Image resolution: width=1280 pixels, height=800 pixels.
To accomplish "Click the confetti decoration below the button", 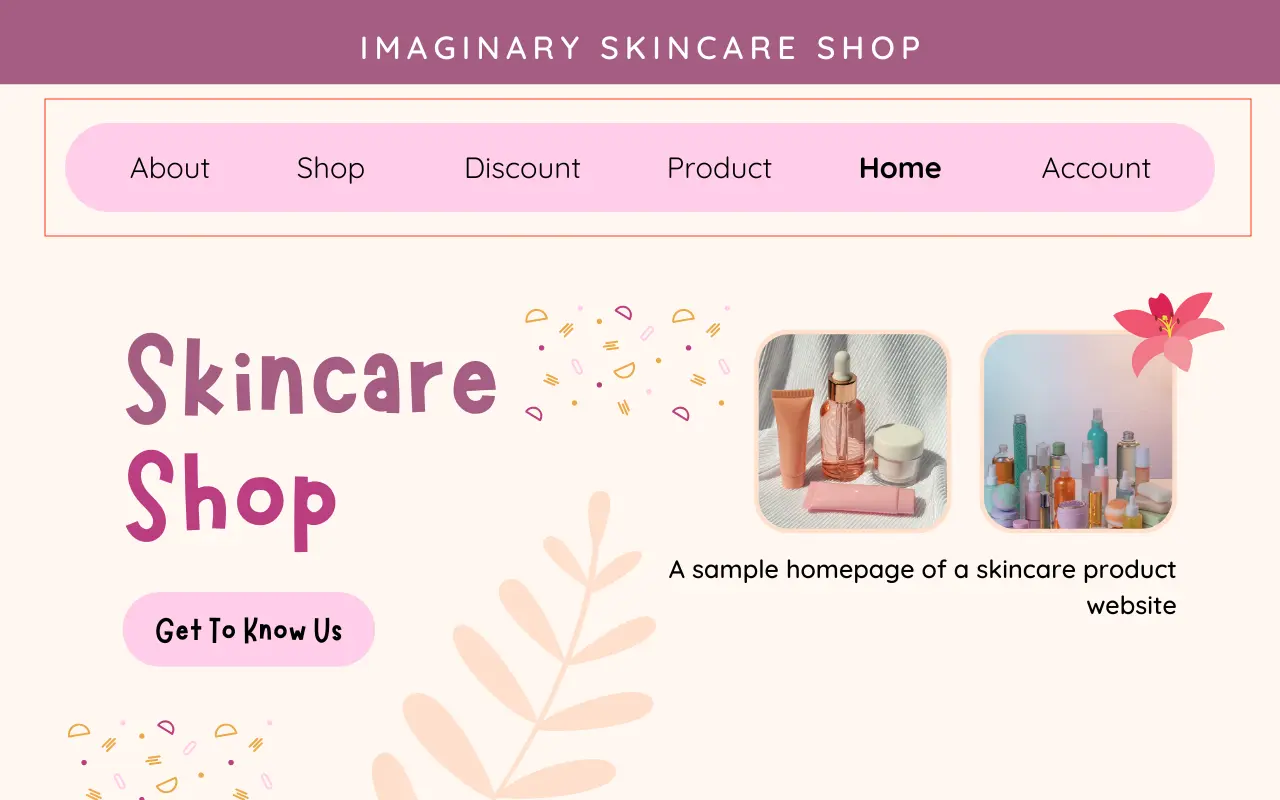I will [170, 758].
